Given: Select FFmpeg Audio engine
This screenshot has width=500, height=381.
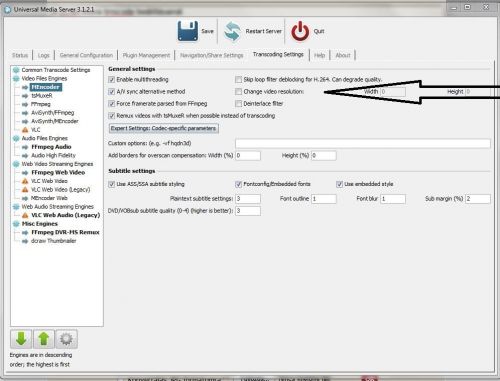Looking at the screenshot, I should pos(51,147).
